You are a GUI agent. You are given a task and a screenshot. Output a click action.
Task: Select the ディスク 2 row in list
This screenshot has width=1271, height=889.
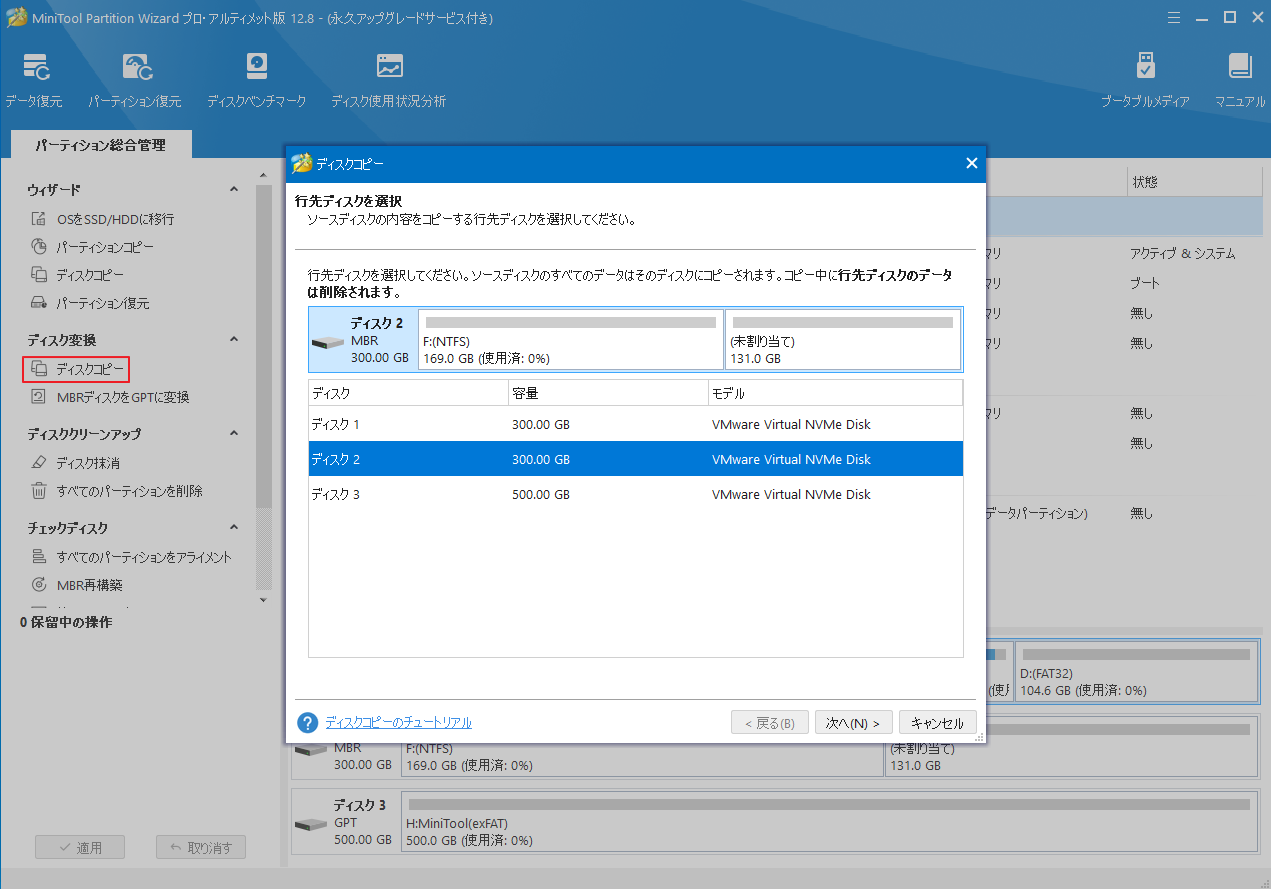(635, 459)
